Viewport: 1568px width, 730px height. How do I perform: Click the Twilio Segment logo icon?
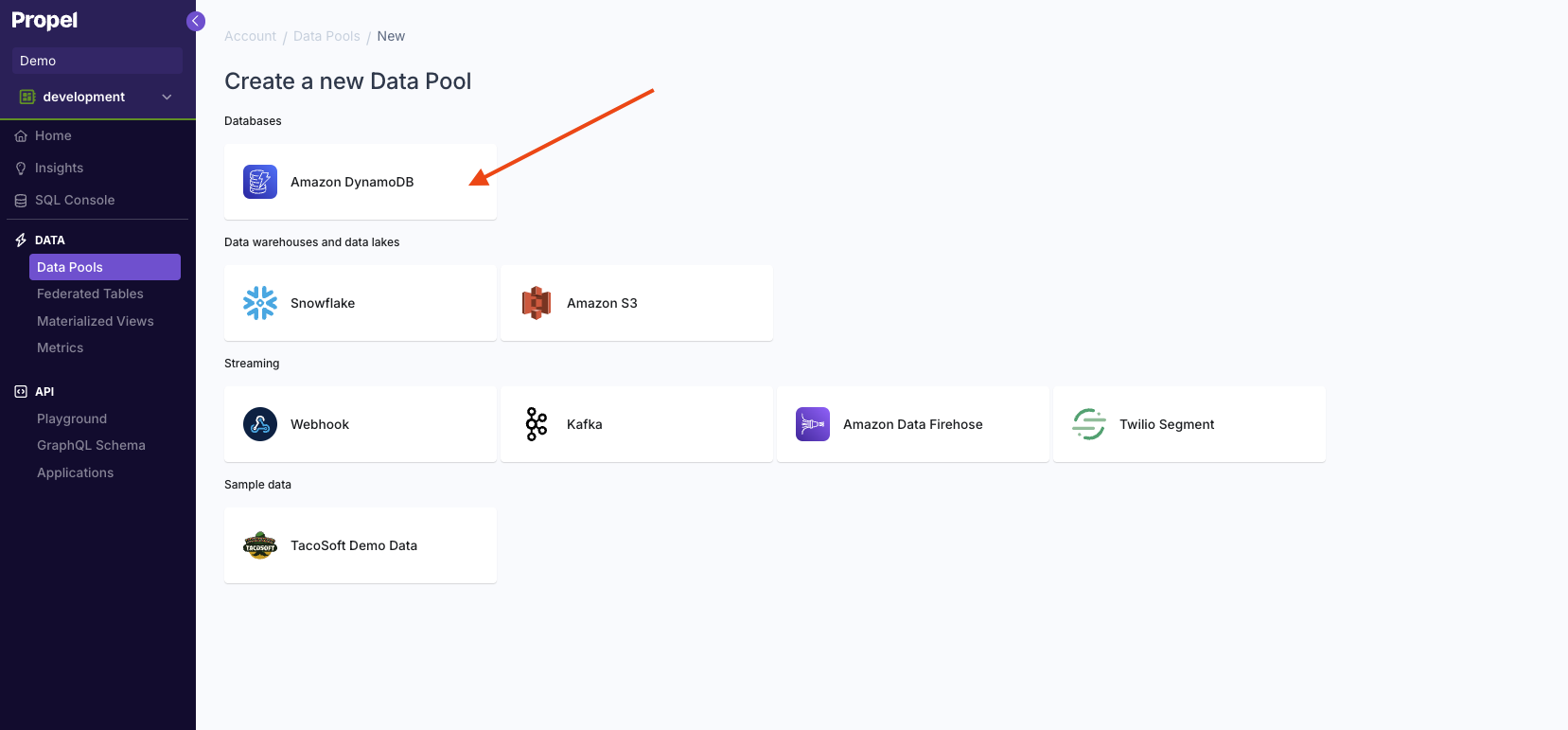pos(1089,424)
